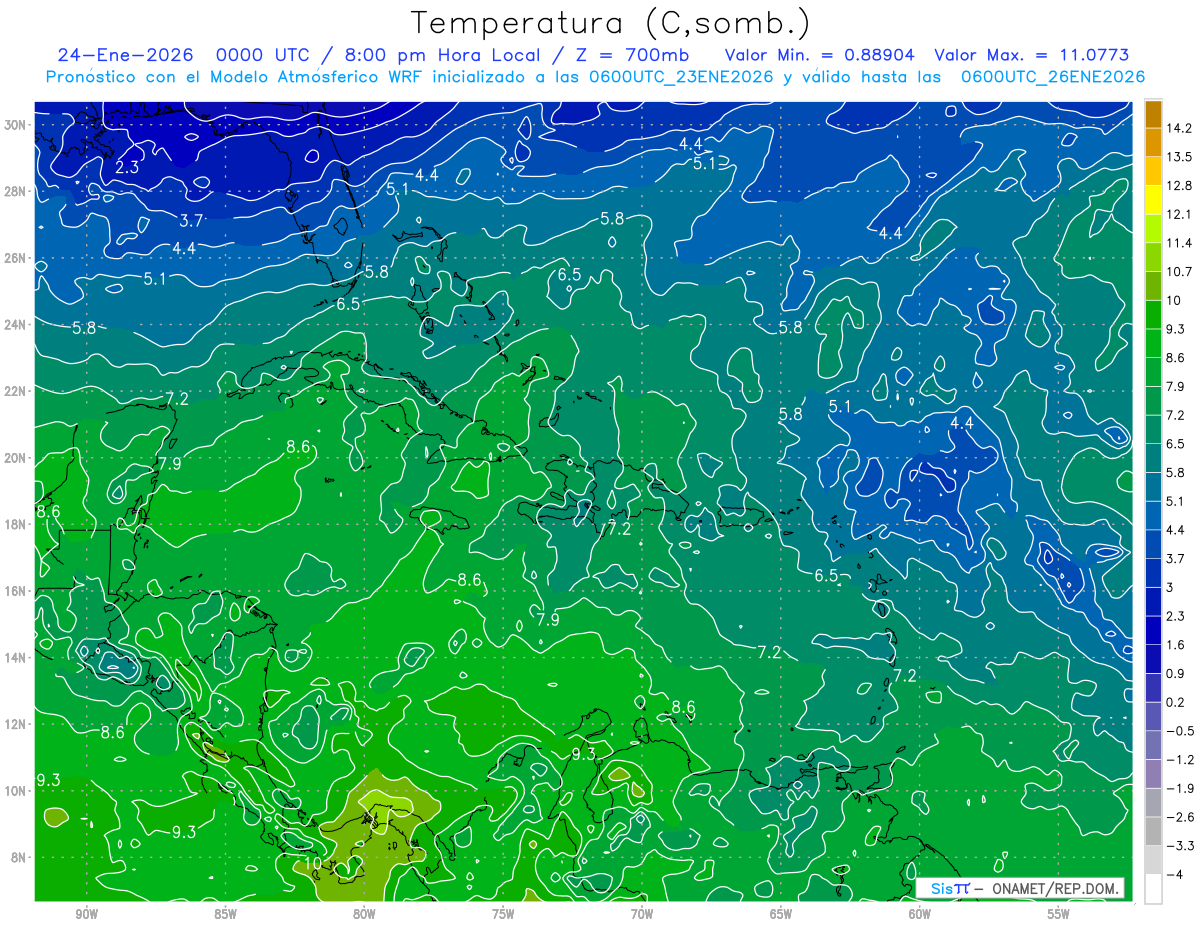Screen dimensions: 1200x927
Task: Click the "0.2" color scale label
Action: click(x=1176, y=702)
